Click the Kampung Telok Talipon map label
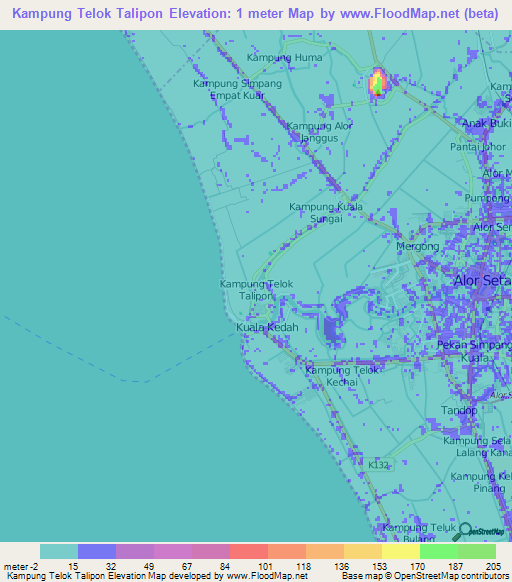 coord(256,290)
